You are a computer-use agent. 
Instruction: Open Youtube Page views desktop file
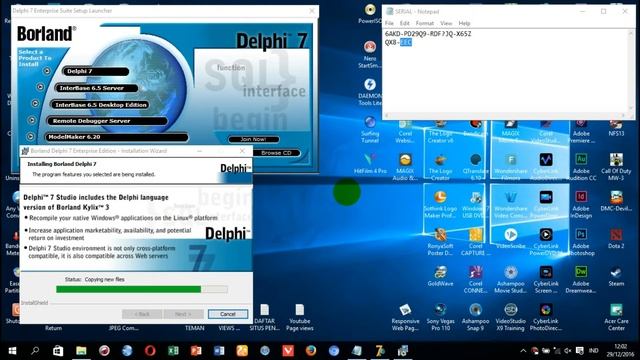300,317
